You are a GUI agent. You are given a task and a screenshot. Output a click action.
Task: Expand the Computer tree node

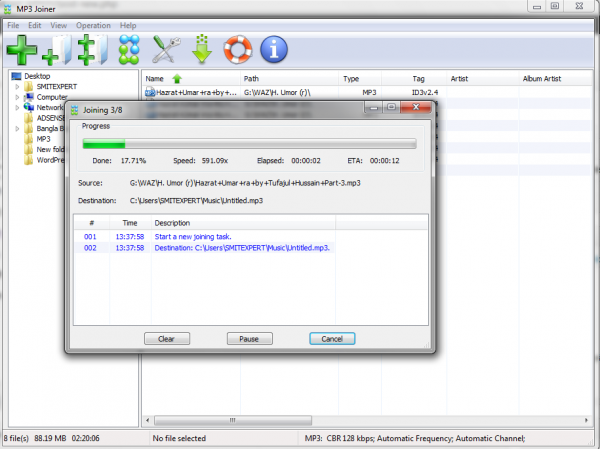point(17,97)
